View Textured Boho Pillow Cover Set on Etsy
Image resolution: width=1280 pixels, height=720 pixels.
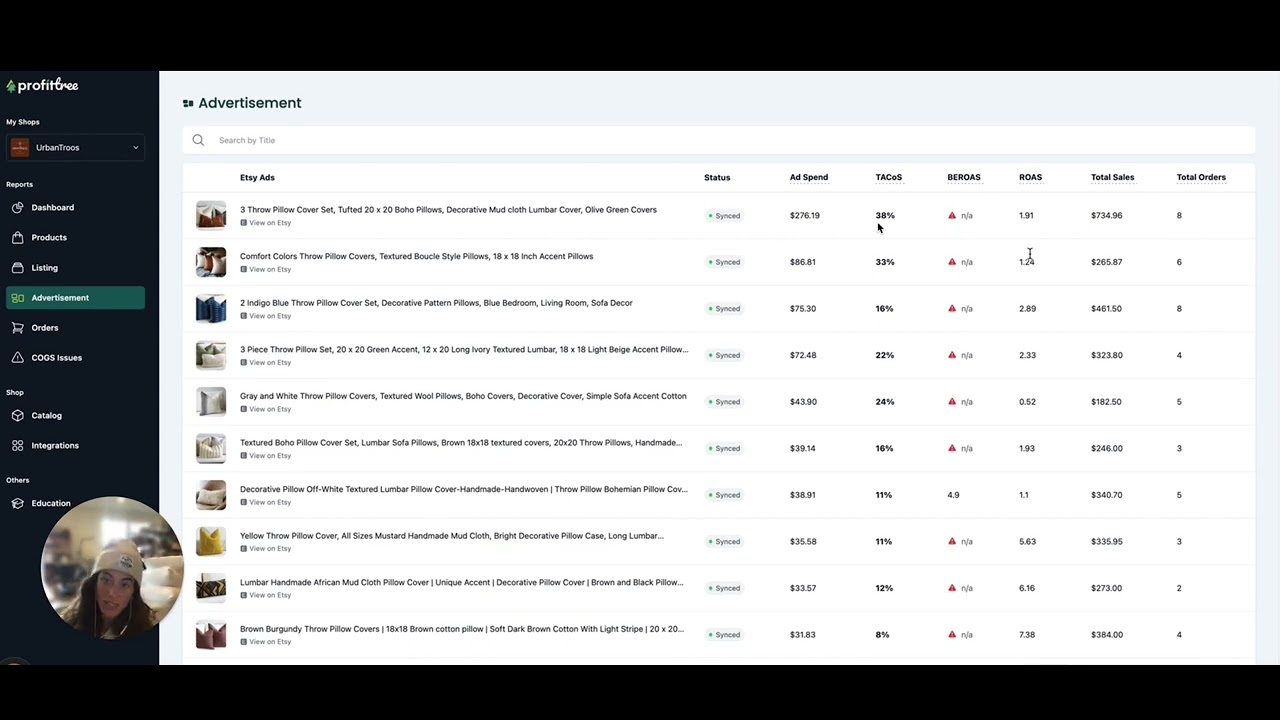click(266, 456)
